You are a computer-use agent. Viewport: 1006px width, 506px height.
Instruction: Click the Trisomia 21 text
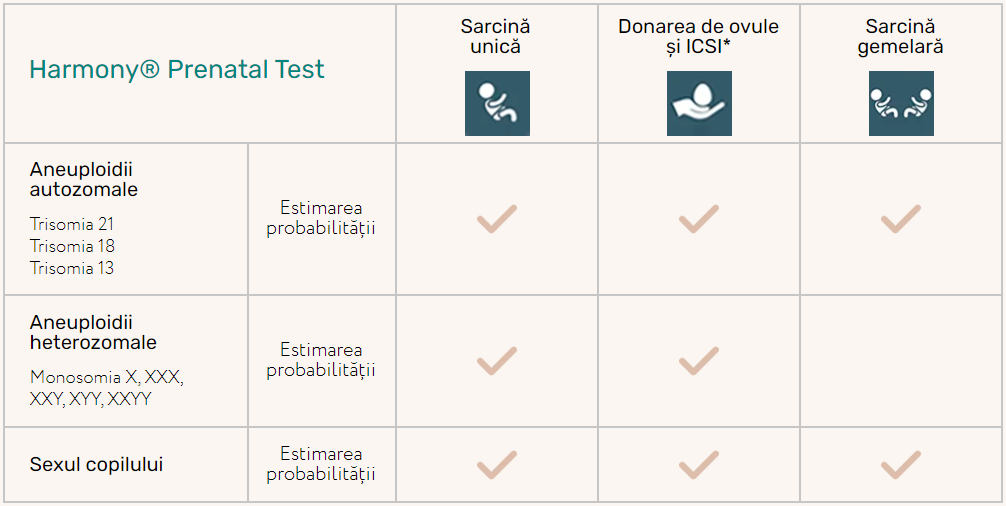tap(72, 224)
